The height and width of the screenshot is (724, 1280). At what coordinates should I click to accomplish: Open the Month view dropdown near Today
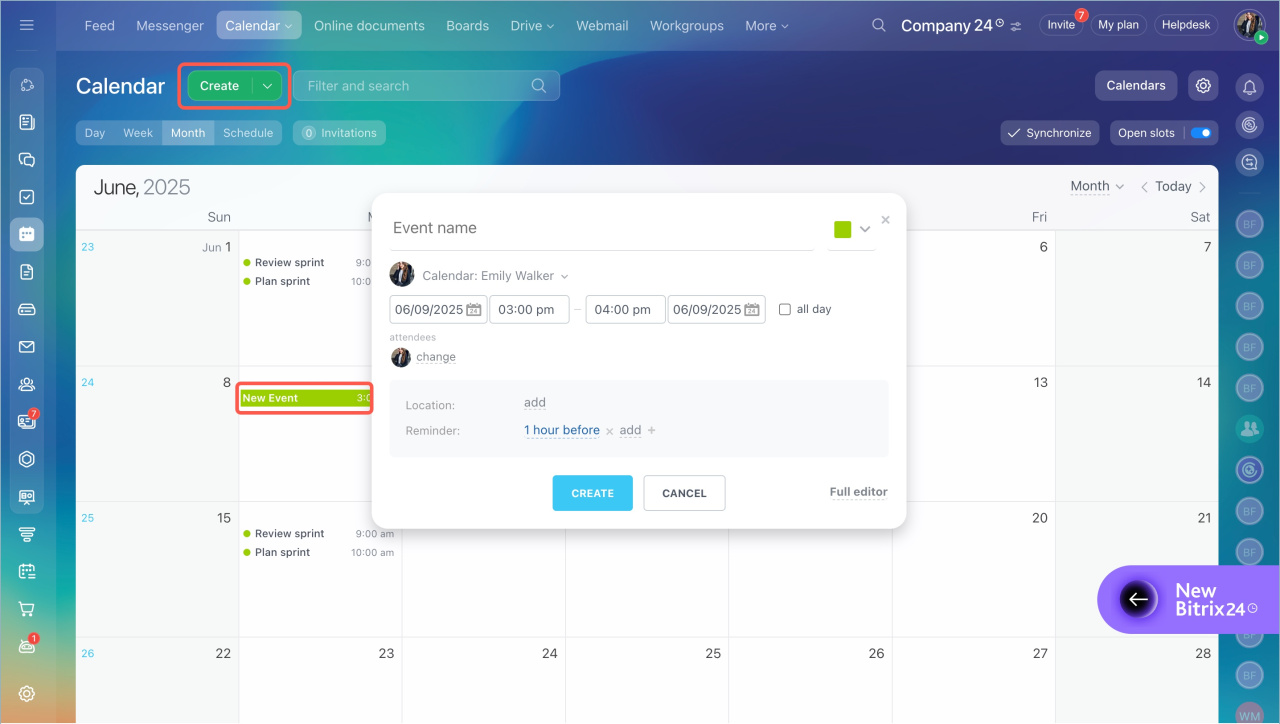[1097, 186]
